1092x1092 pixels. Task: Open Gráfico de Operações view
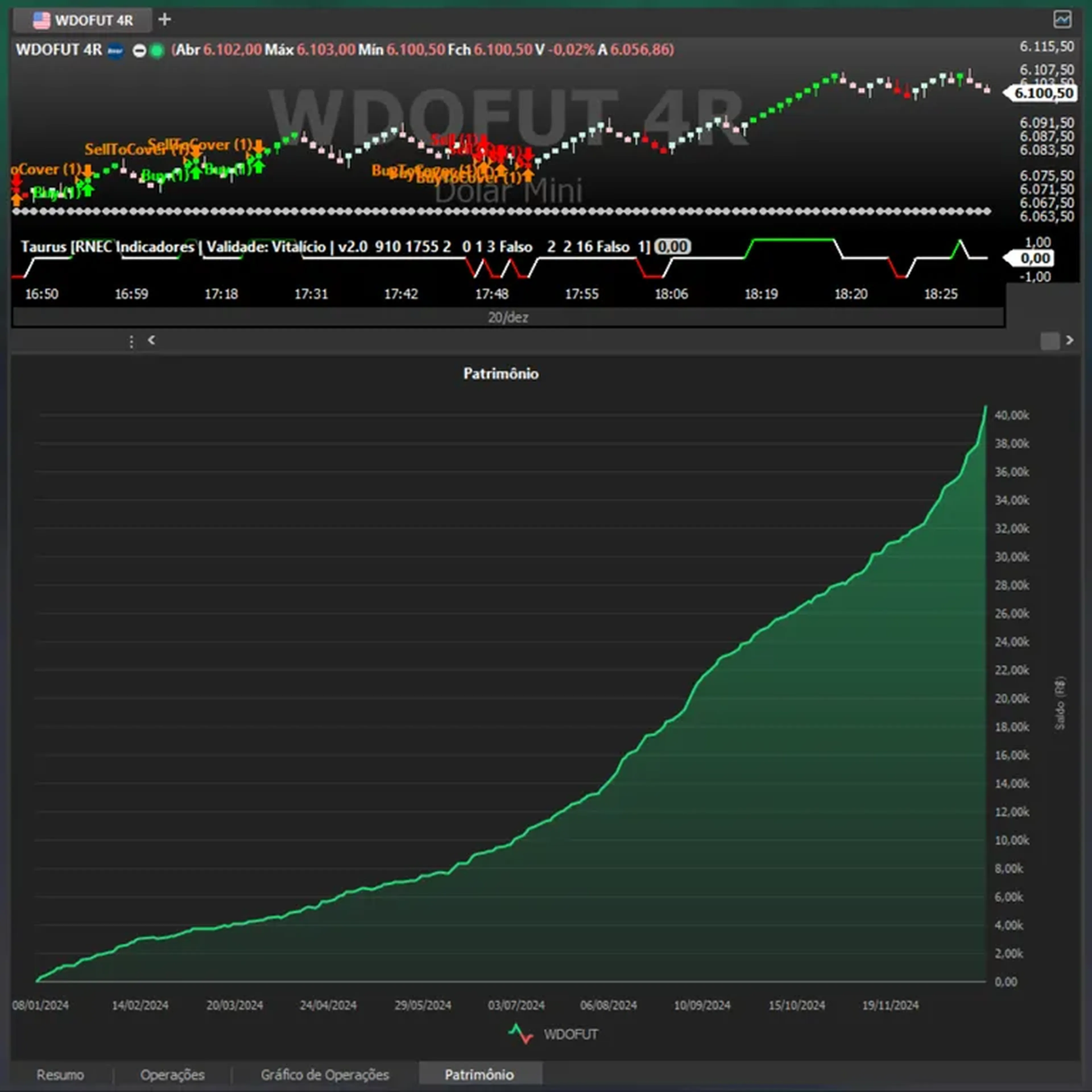[324, 1074]
